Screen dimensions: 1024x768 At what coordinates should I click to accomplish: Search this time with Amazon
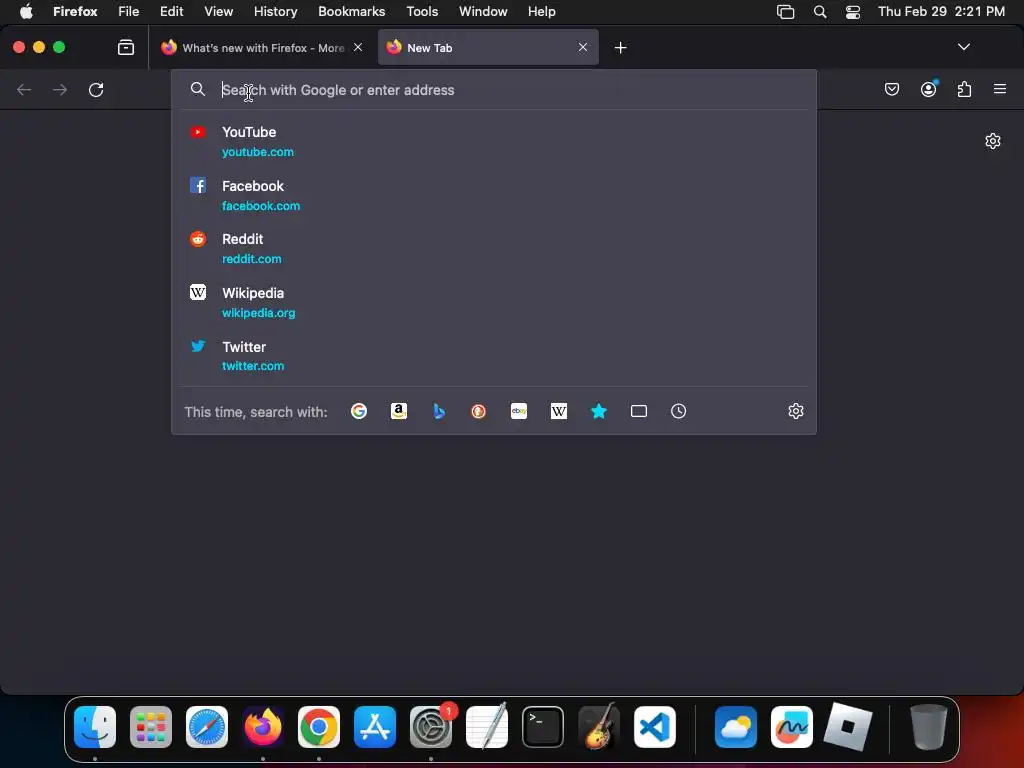pos(398,411)
